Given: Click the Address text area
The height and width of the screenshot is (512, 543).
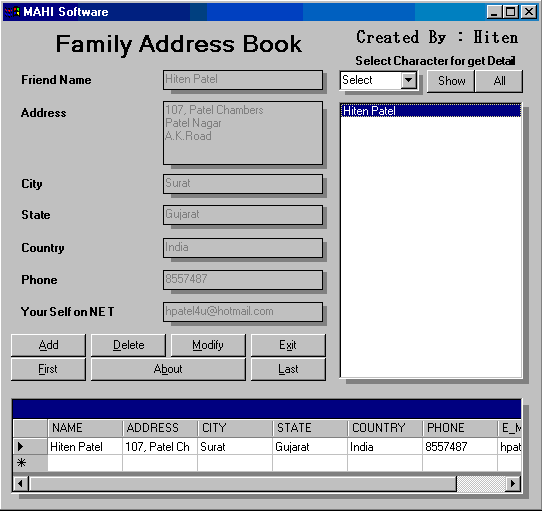Looking at the screenshot, I should [x=243, y=133].
